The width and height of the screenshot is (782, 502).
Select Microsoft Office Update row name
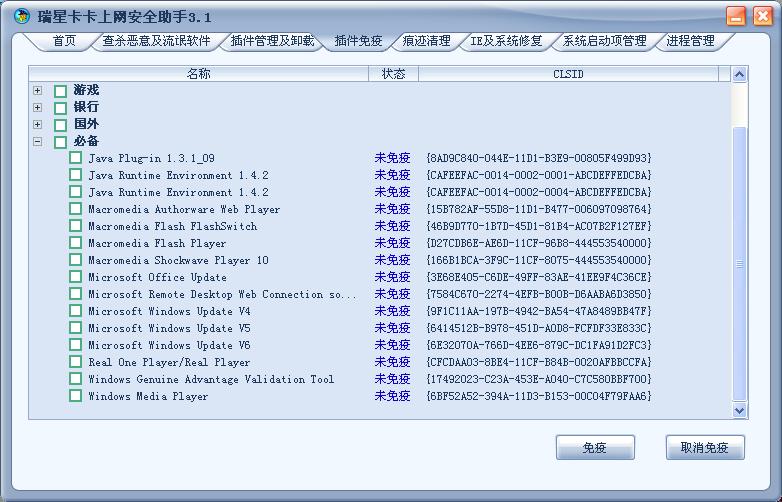coord(158,277)
